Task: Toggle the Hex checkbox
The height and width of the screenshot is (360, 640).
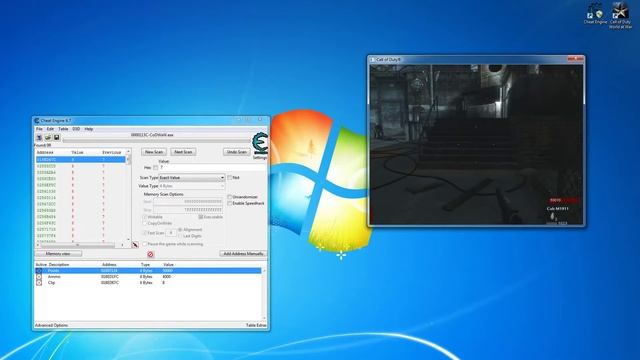Action: (156, 168)
